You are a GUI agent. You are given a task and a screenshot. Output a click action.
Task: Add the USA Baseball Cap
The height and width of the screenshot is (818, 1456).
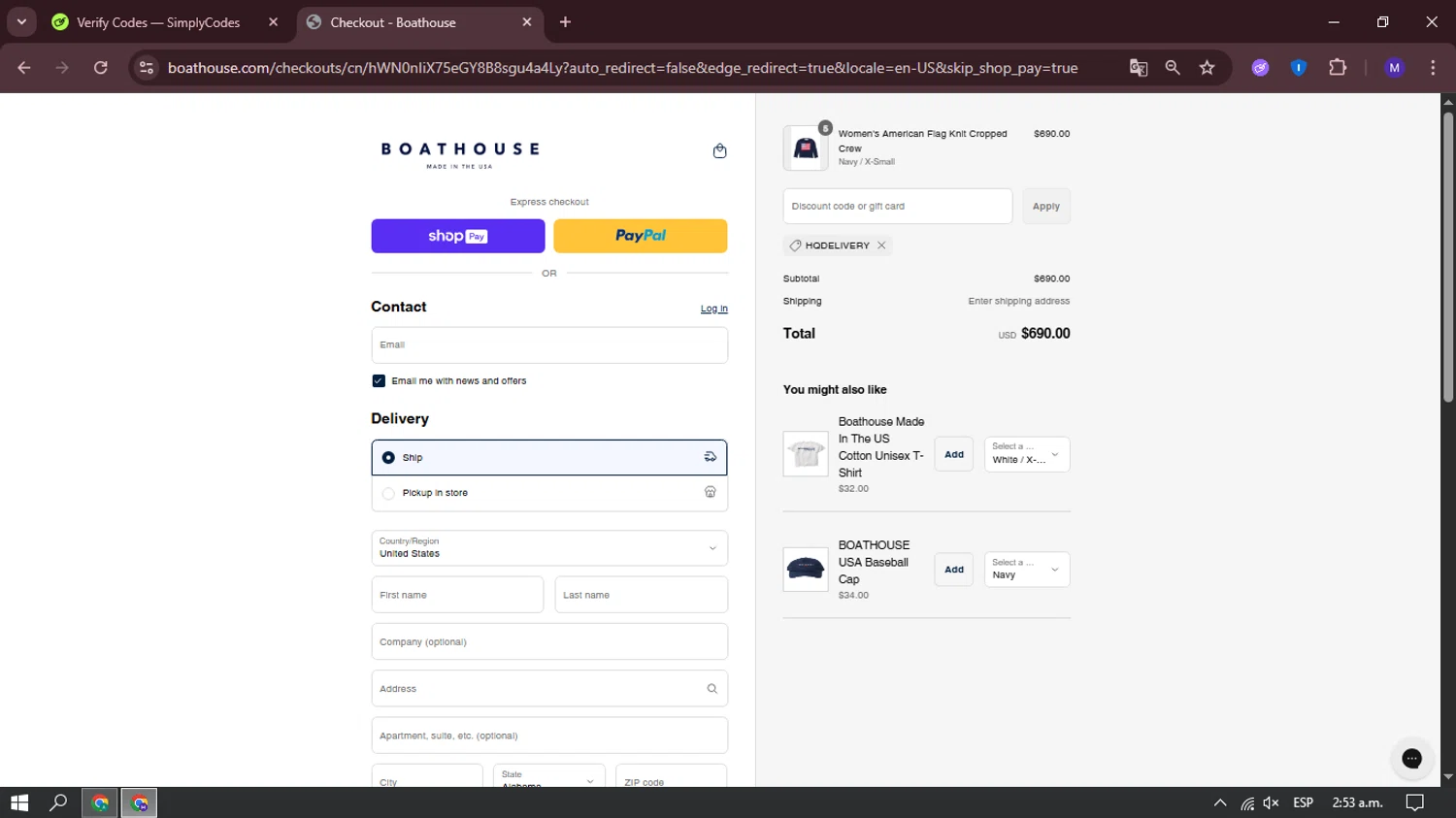click(x=954, y=570)
